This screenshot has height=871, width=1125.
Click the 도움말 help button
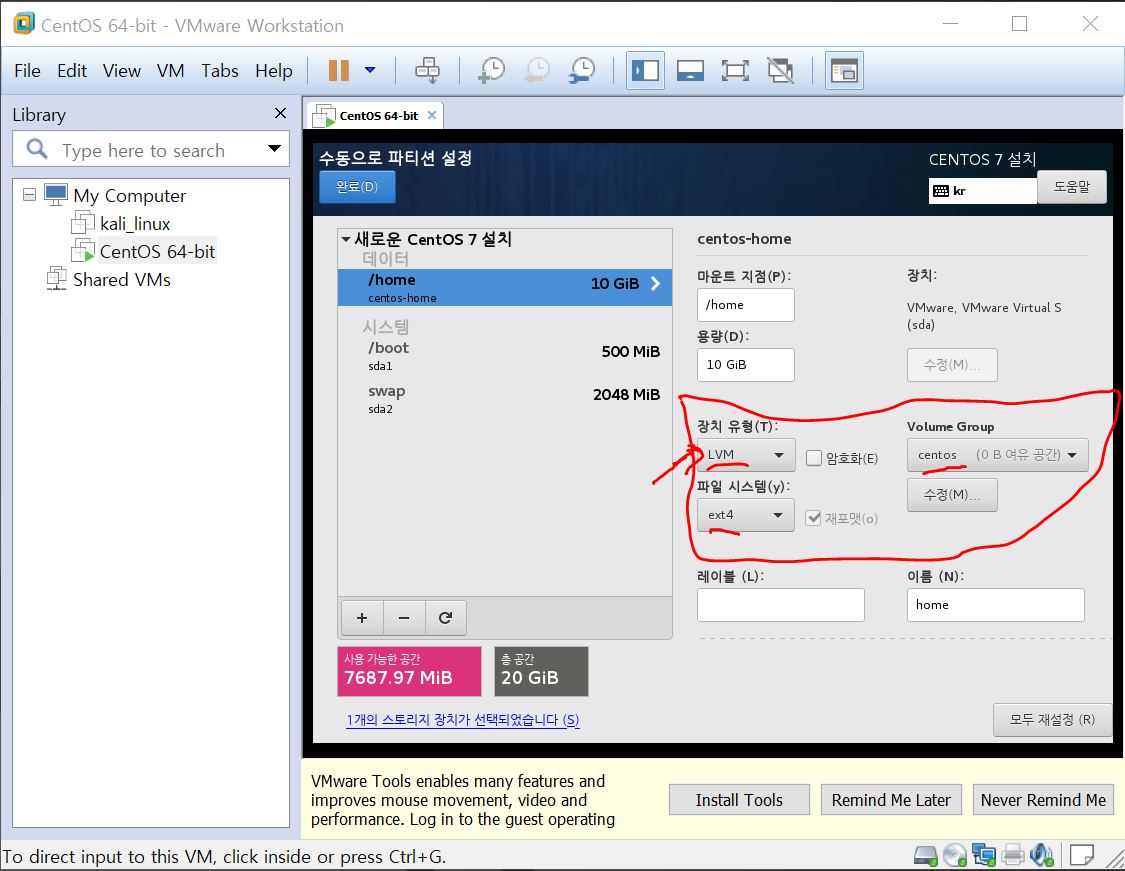[1071, 187]
